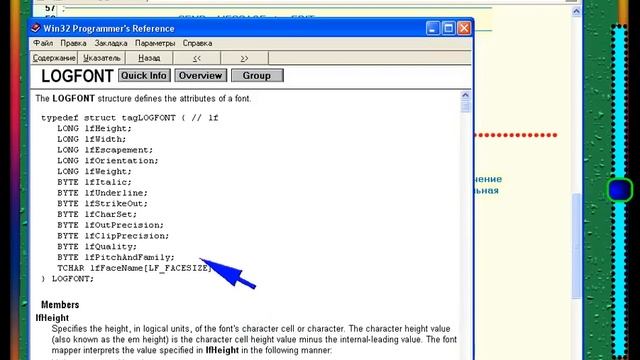Viewport: 640px width, 360px height.
Task: Go back with the Назад button
Action: 149,58
